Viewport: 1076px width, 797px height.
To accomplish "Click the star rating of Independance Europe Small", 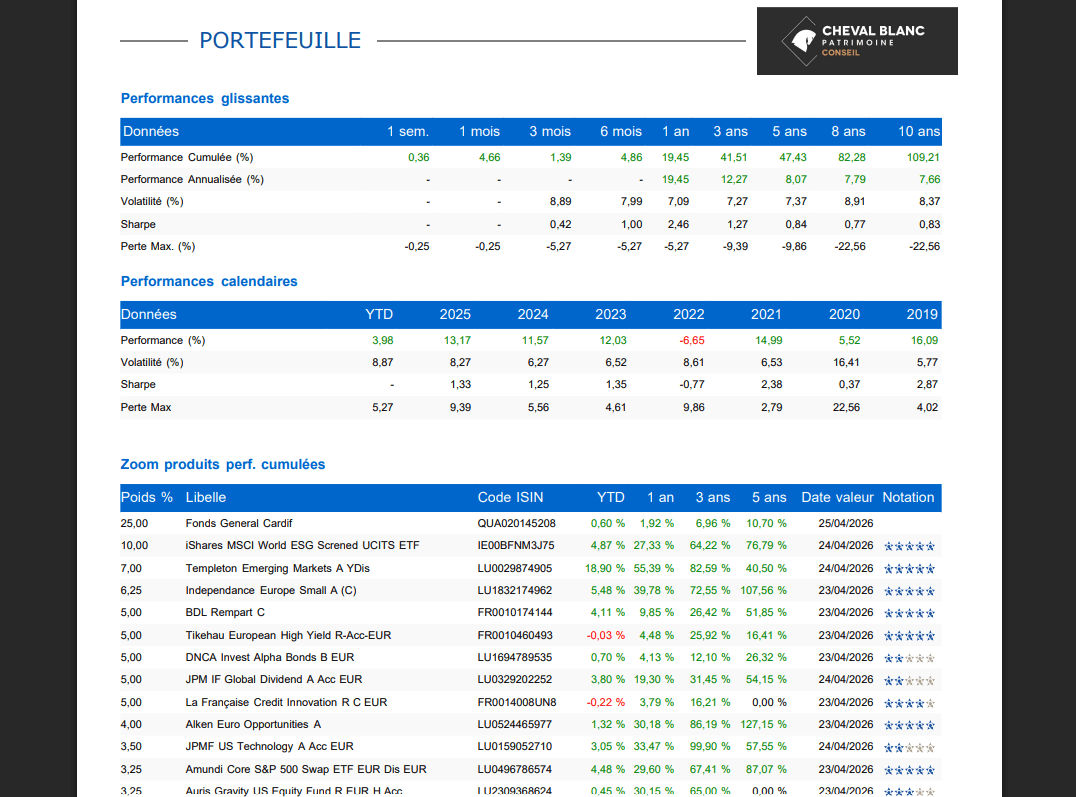I will (909, 591).
